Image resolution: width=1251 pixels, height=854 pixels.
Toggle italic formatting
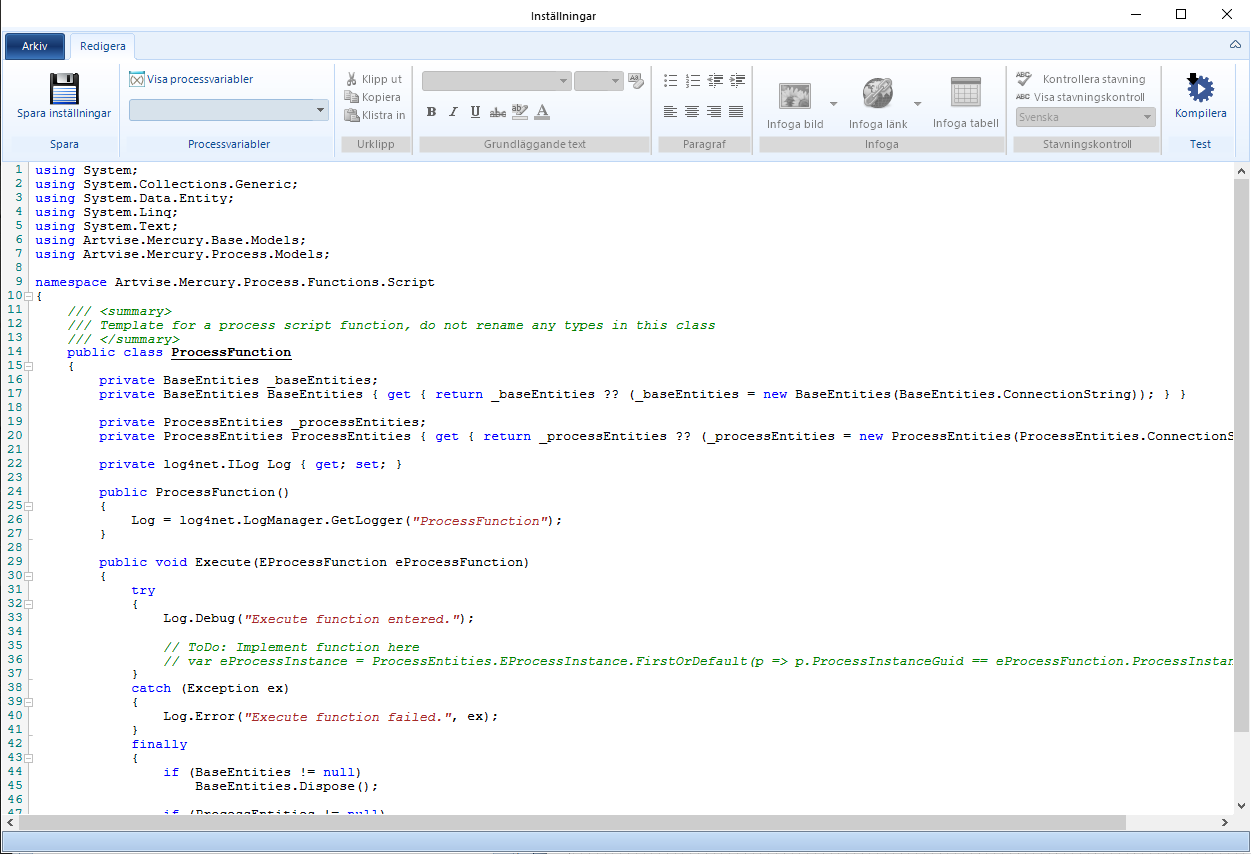[453, 112]
